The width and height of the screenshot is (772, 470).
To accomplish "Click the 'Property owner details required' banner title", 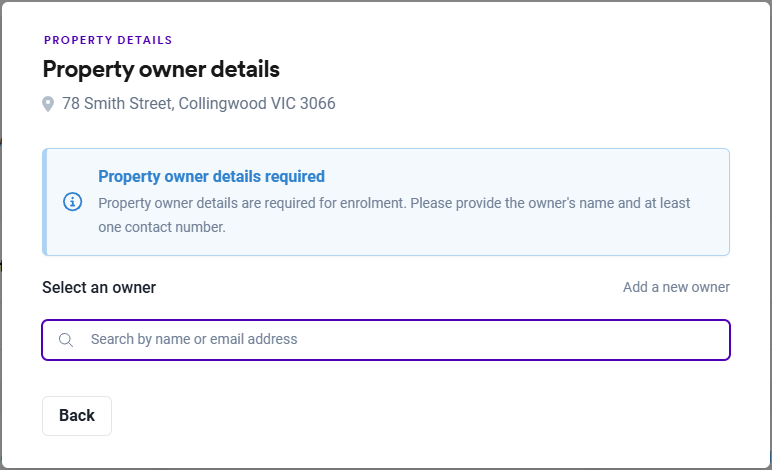I will 211,176.
